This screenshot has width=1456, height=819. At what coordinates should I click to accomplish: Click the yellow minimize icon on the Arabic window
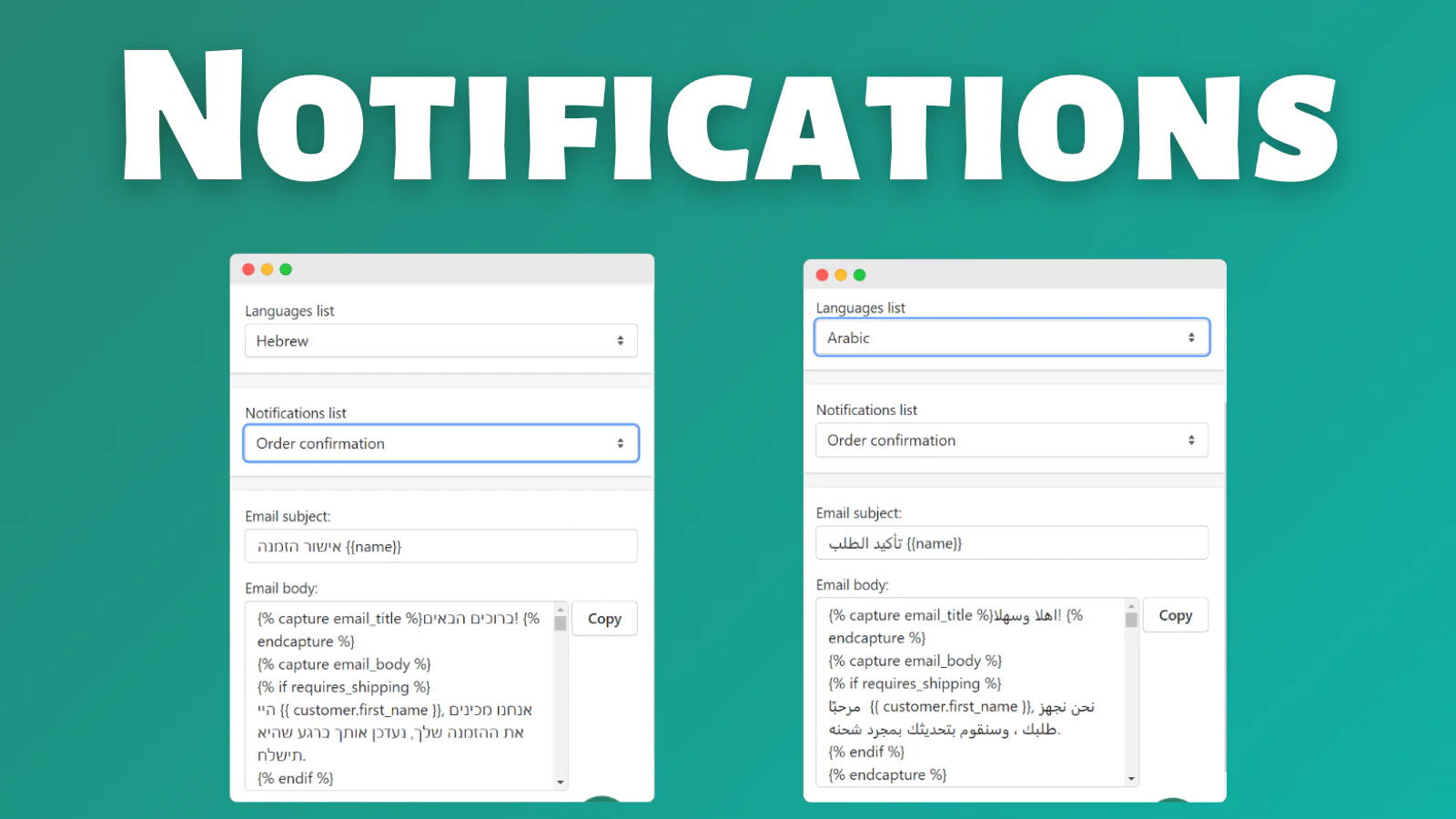coord(841,274)
